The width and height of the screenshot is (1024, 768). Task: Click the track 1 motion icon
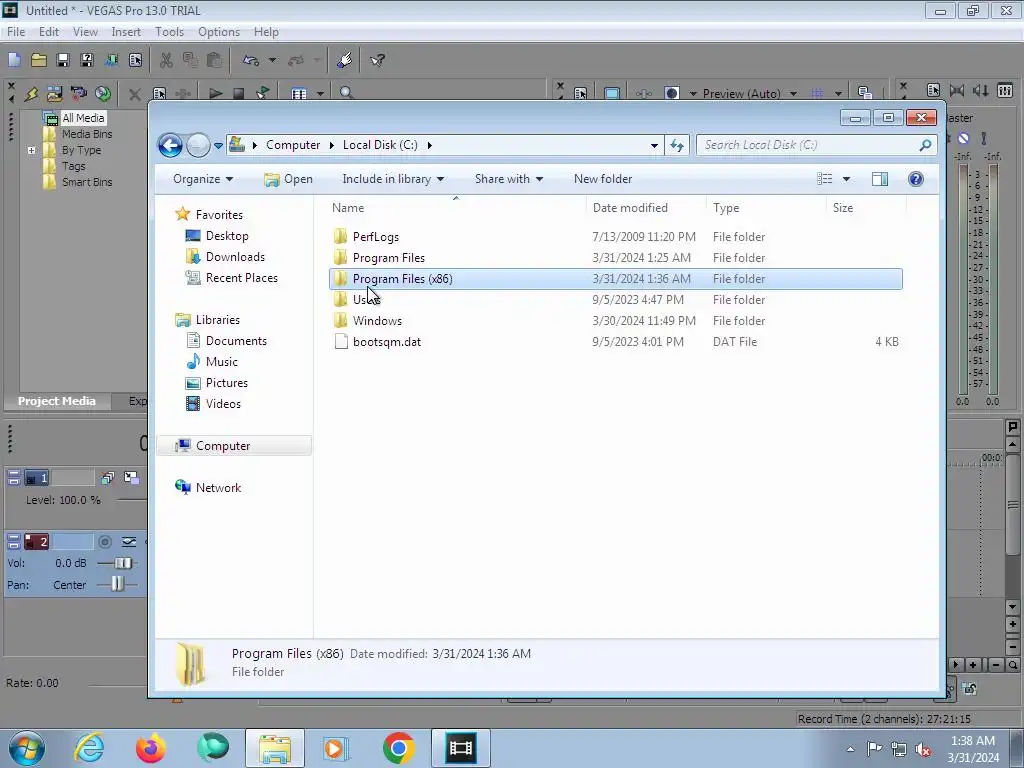(108, 478)
